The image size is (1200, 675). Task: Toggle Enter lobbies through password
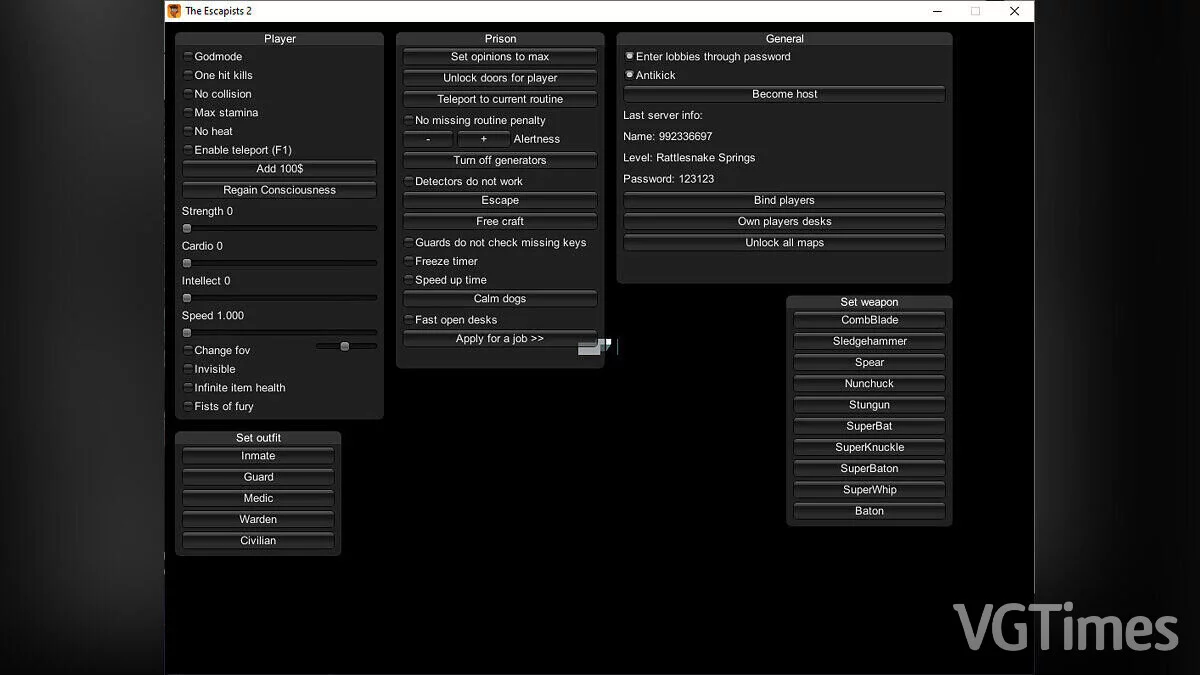(x=629, y=57)
